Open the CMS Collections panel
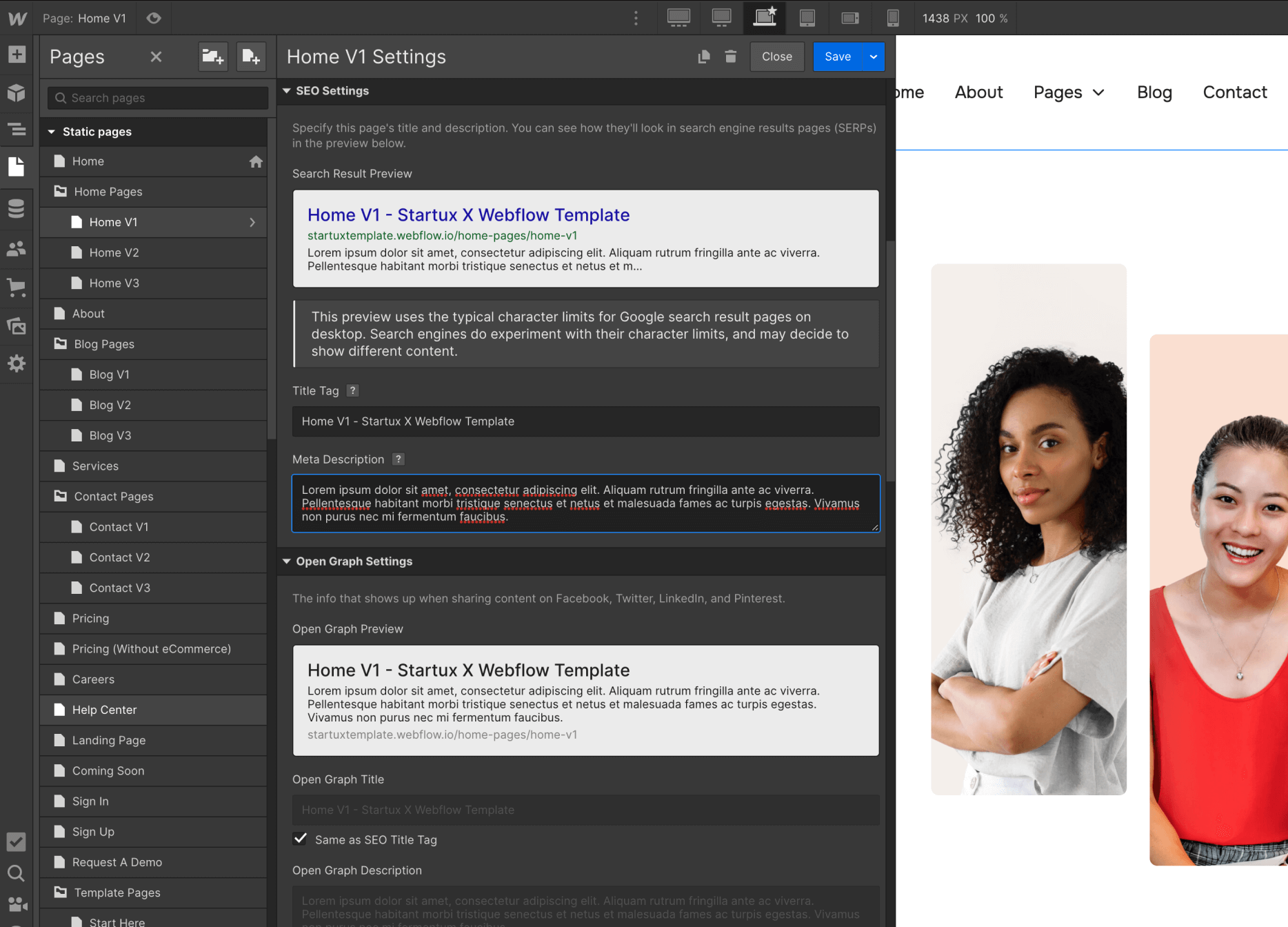The height and width of the screenshot is (927, 1288). pyautogui.click(x=17, y=208)
